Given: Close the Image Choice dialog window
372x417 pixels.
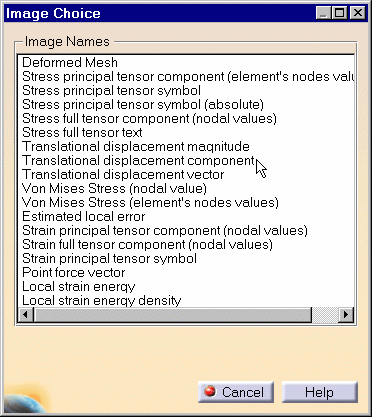Looking at the screenshot, I should [x=358, y=13].
